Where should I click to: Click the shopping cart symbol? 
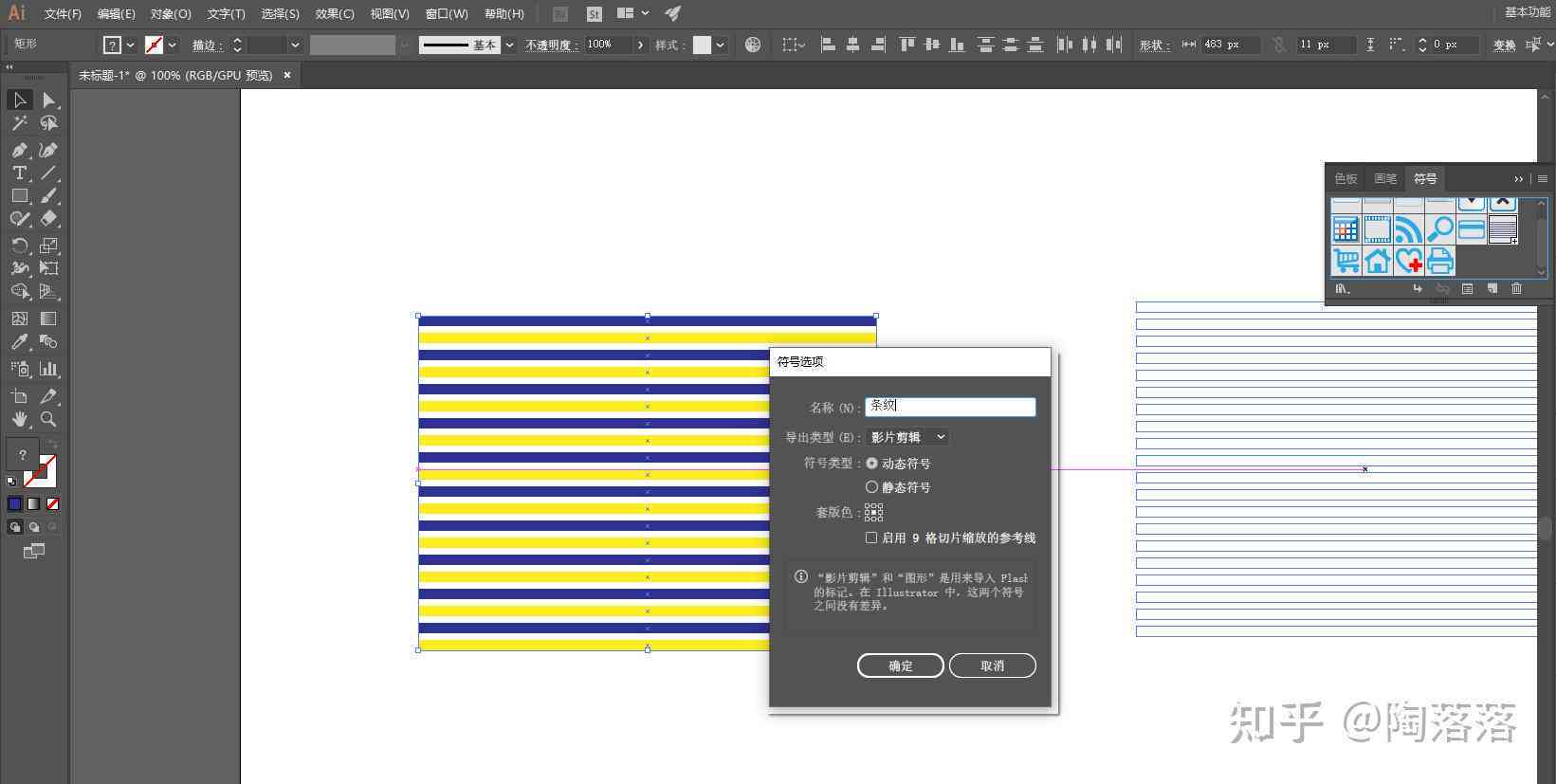pyautogui.click(x=1345, y=260)
